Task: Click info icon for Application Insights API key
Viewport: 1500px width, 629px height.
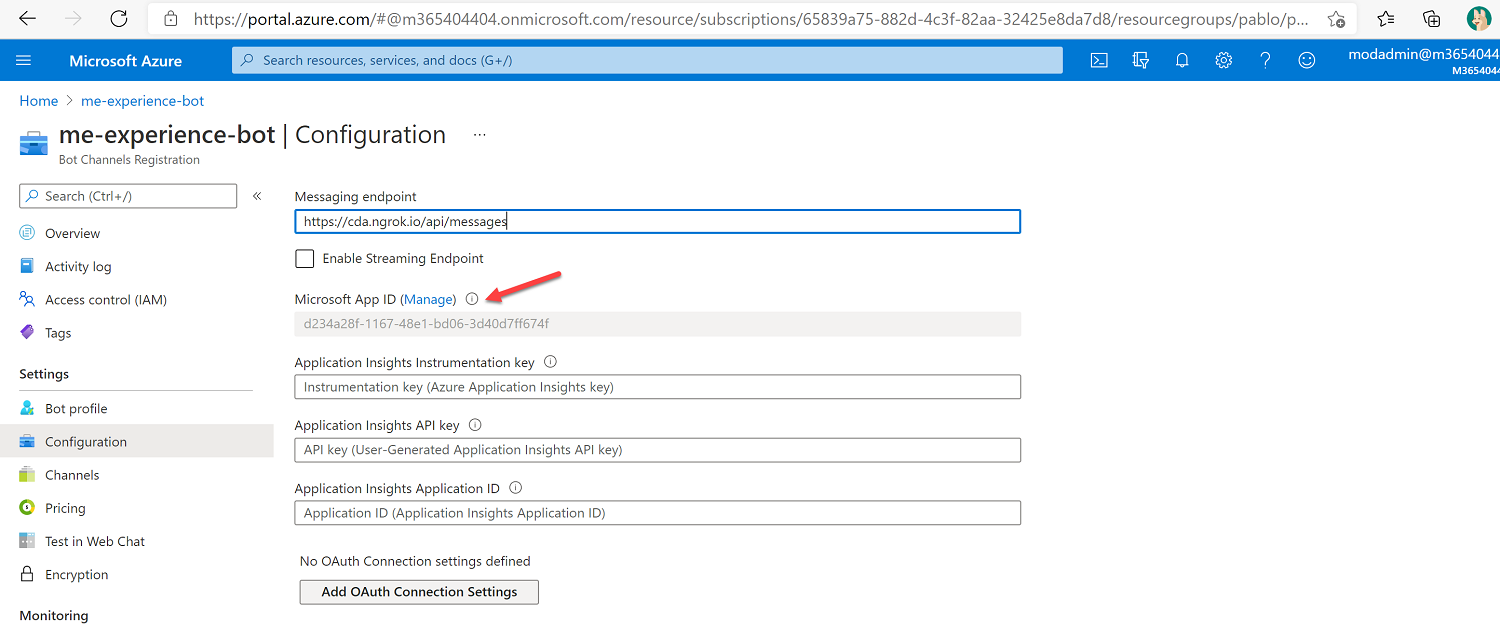Action: point(475,425)
